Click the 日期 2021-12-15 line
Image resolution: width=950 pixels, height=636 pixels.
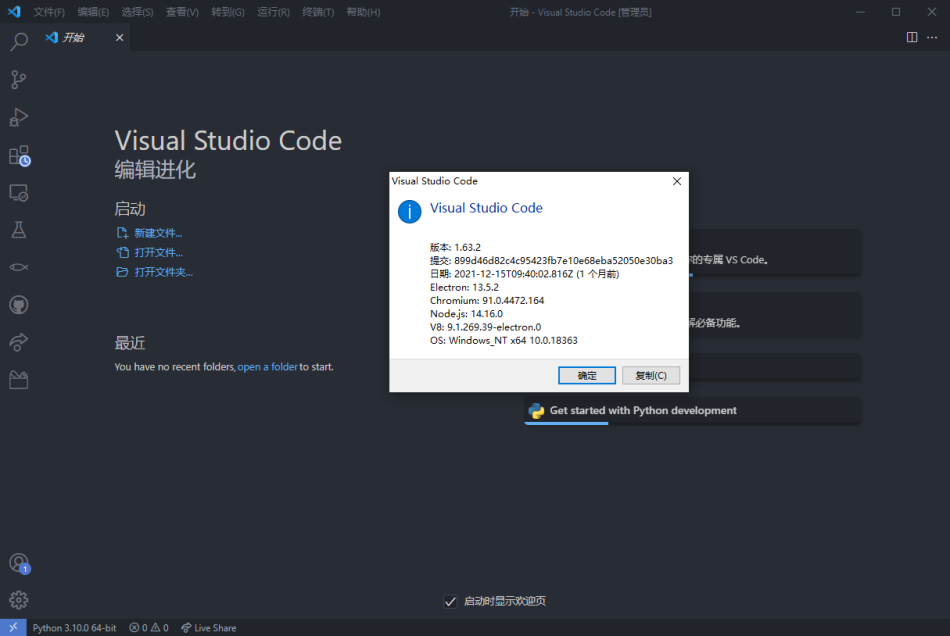tap(524, 274)
